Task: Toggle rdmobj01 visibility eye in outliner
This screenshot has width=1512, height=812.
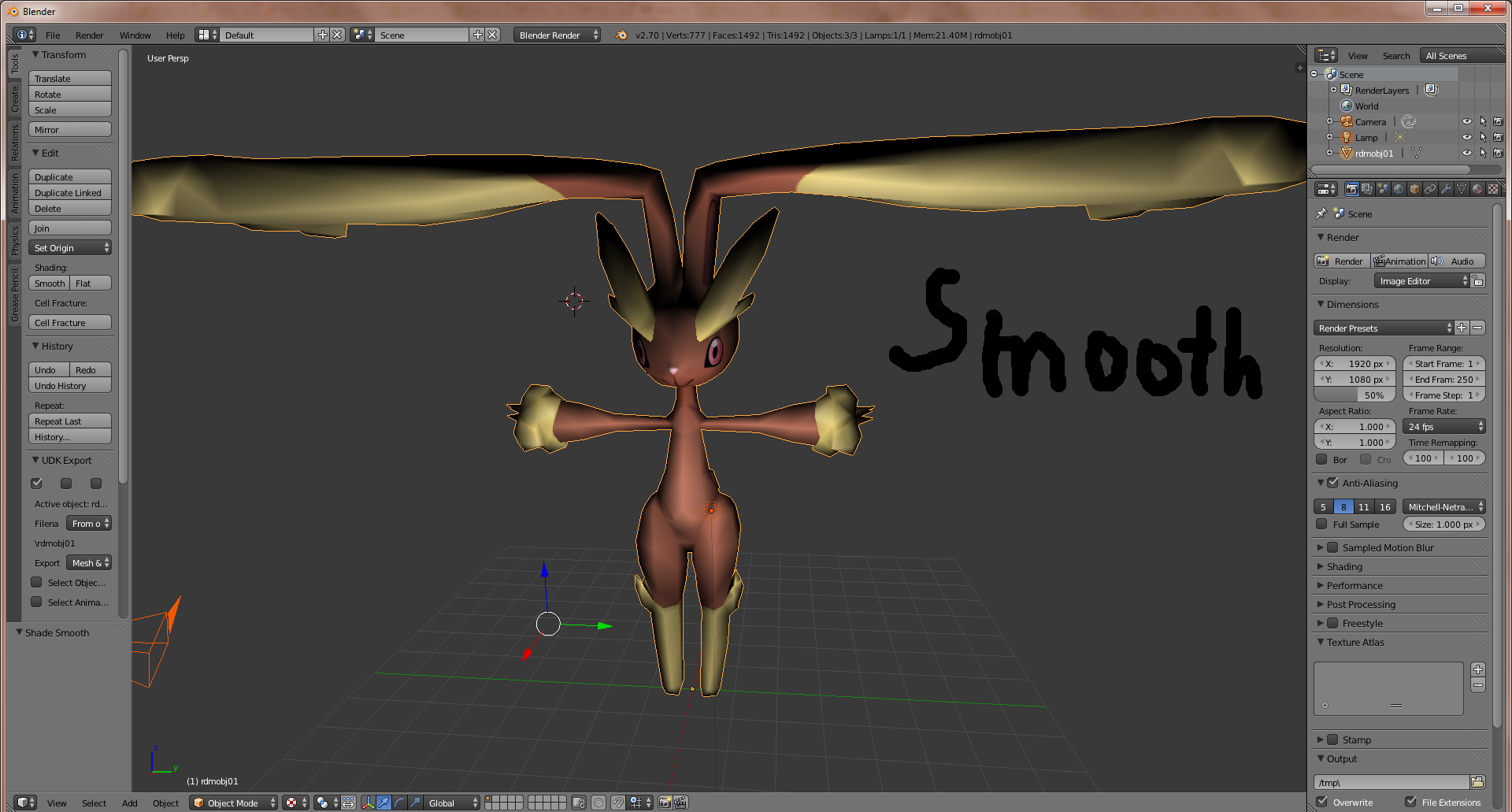Action: coord(1466,153)
